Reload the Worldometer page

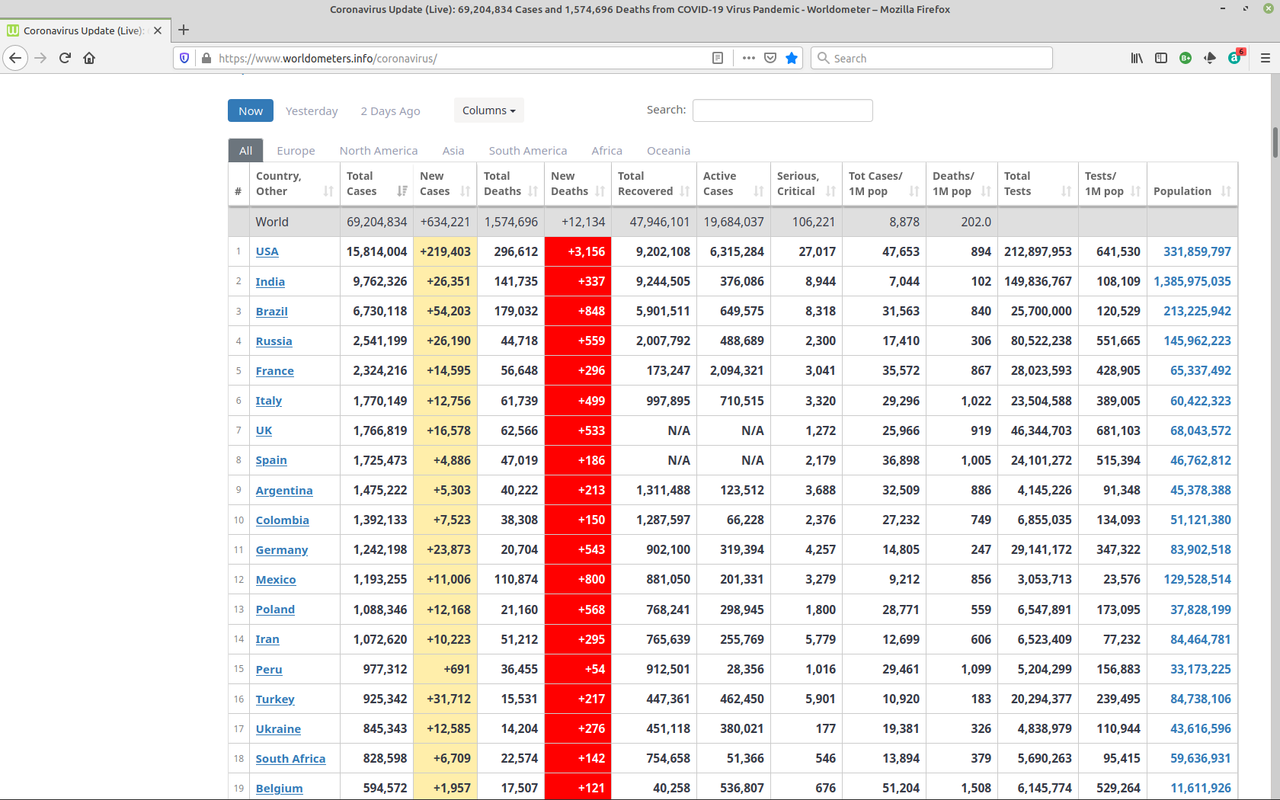(65, 58)
